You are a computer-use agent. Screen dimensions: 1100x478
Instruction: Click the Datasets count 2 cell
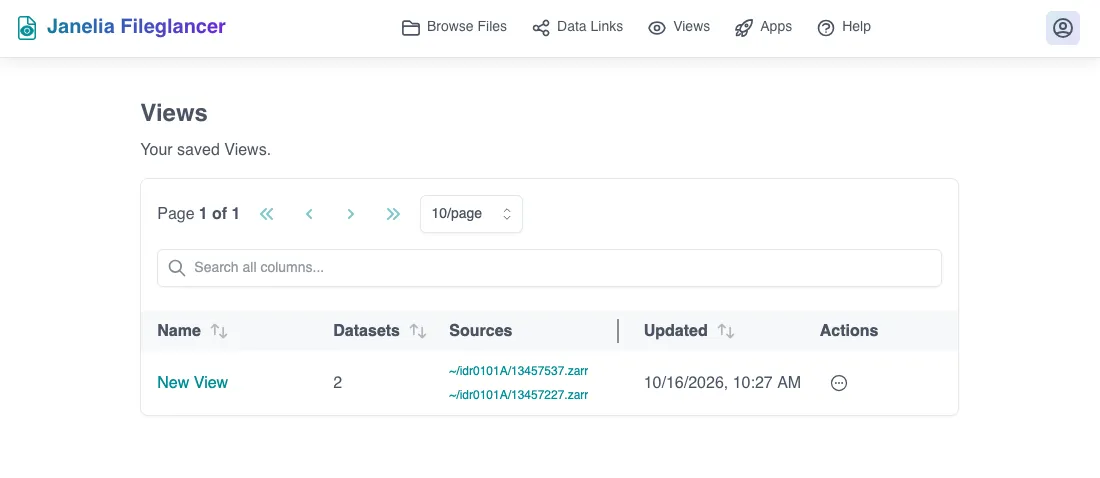click(x=337, y=383)
